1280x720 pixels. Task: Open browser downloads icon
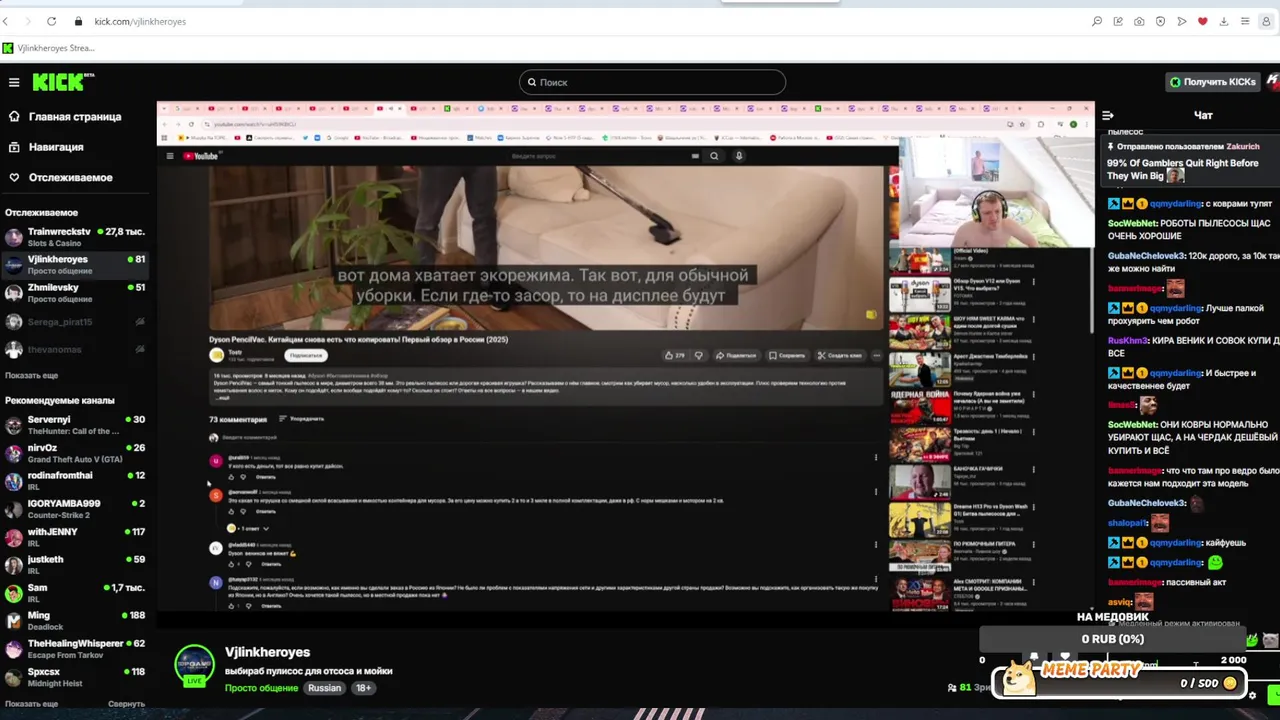[x=1223, y=21]
